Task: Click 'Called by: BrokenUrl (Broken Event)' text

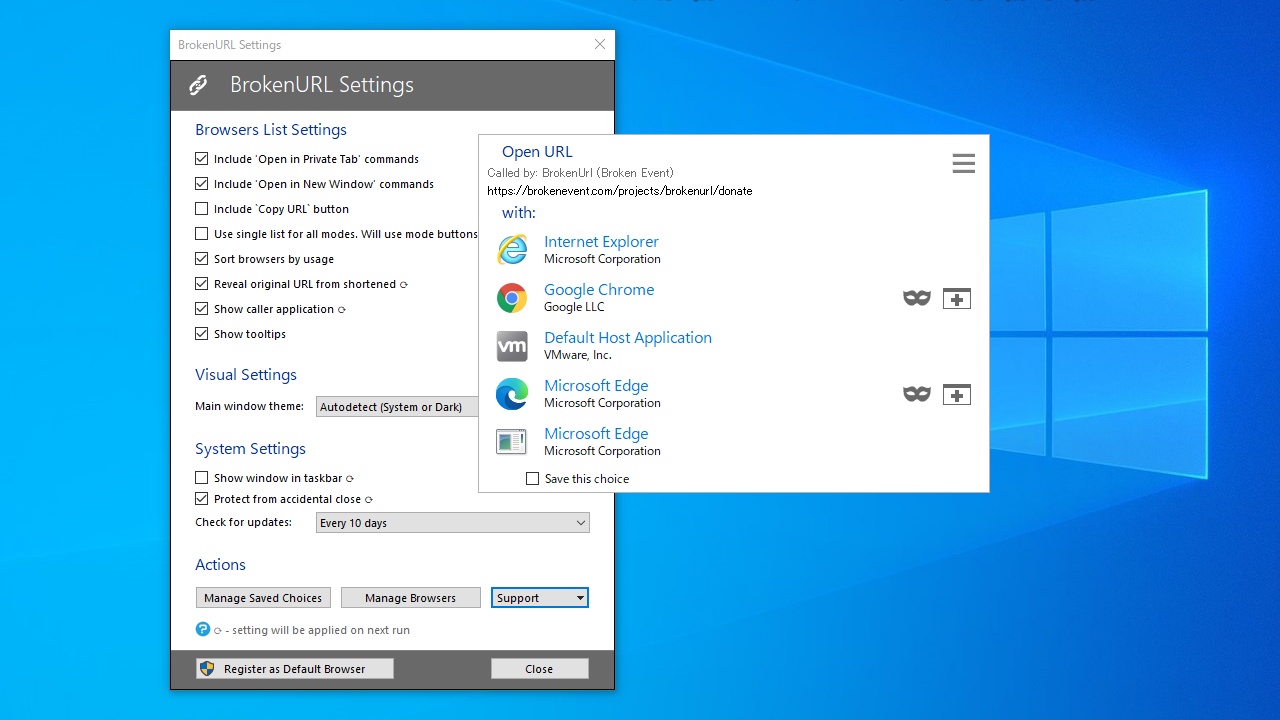Action: [x=580, y=173]
